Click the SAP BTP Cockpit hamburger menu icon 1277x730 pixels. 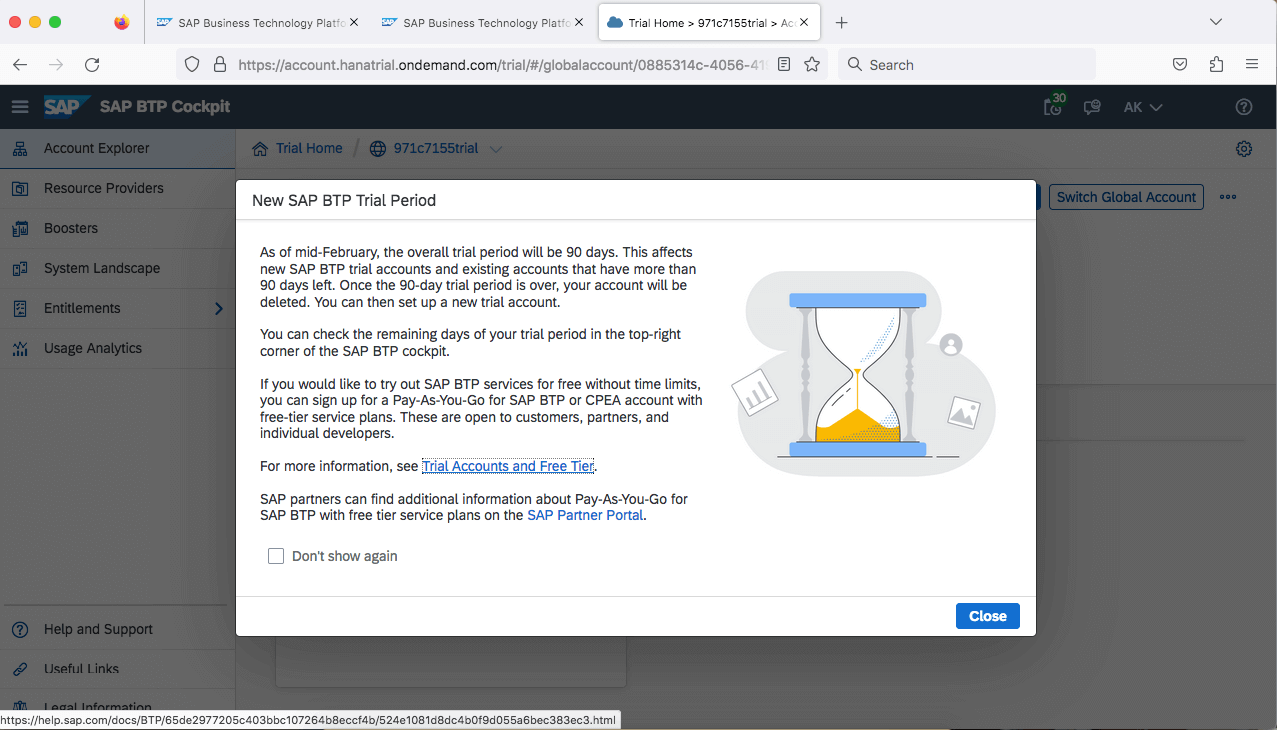(x=20, y=107)
